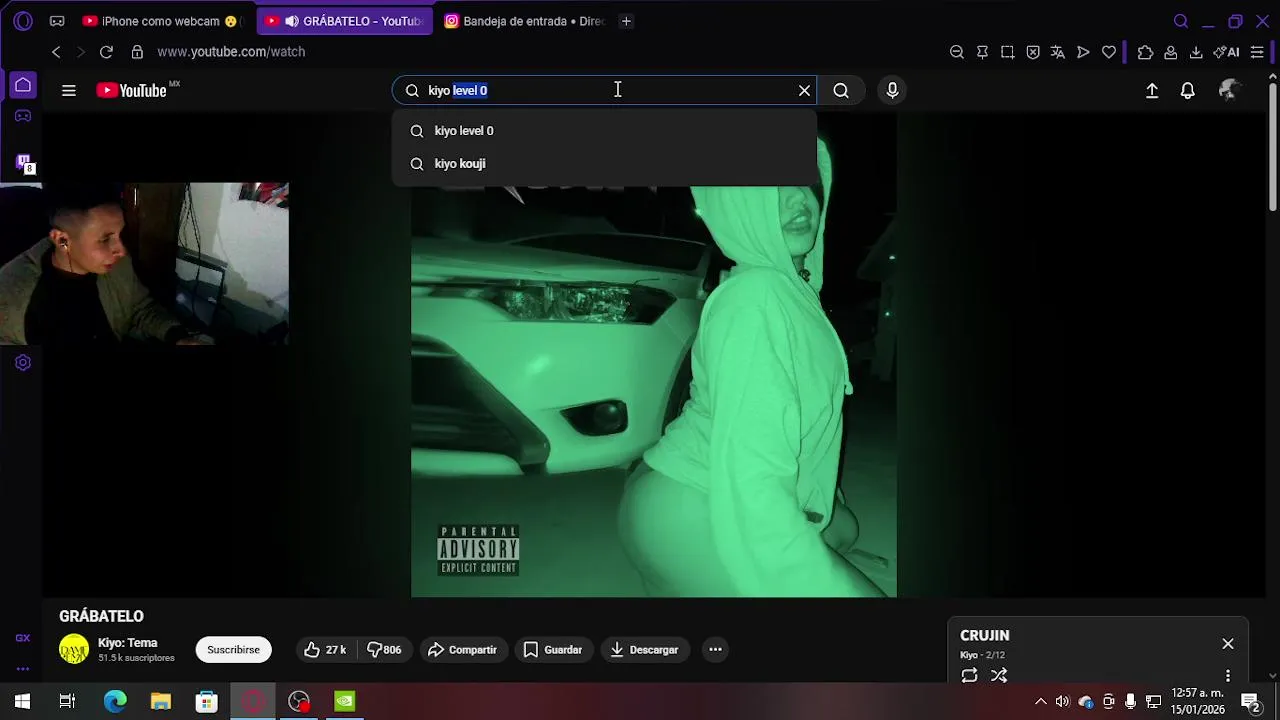Open sidebar settings gear icon
This screenshot has height=720, width=1280.
point(23,363)
